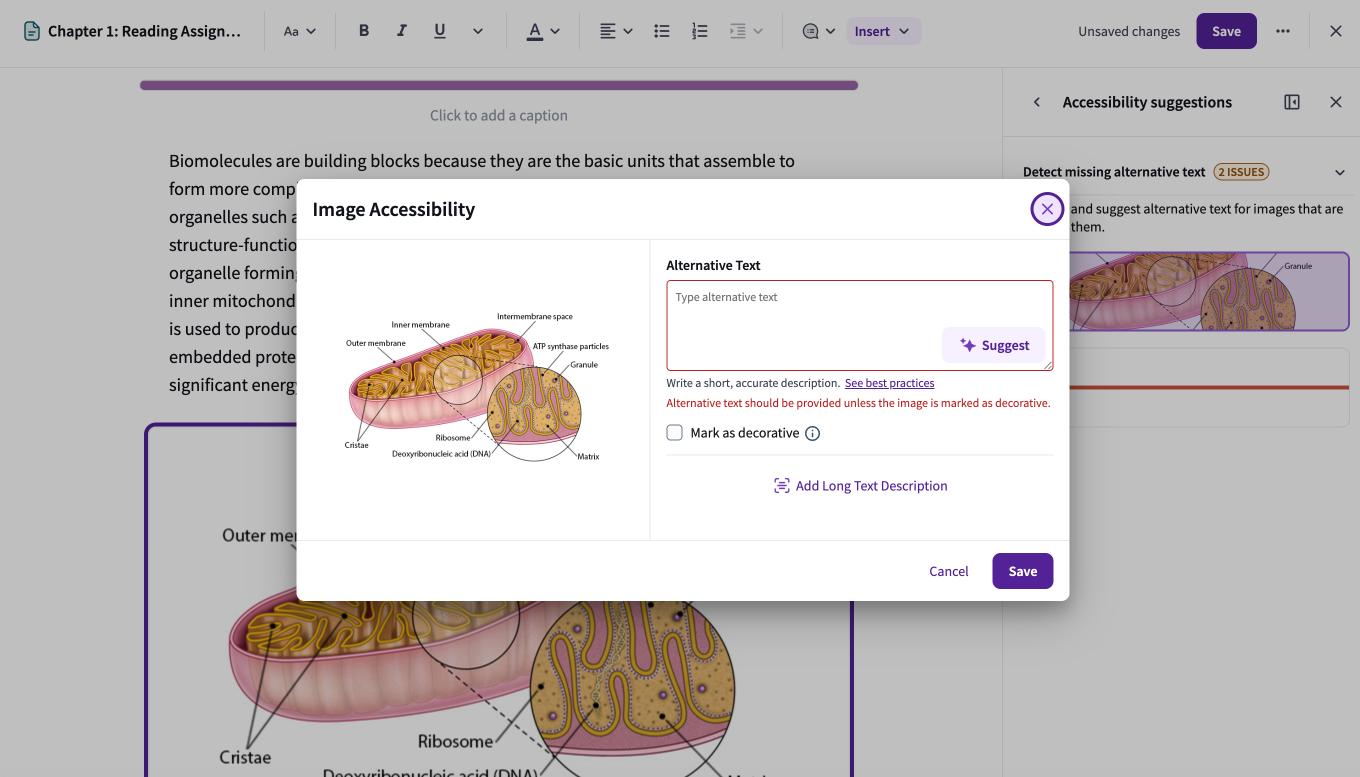Click the 2 ISSUES badge
This screenshot has width=1360, height=777.
point(1241,172)
